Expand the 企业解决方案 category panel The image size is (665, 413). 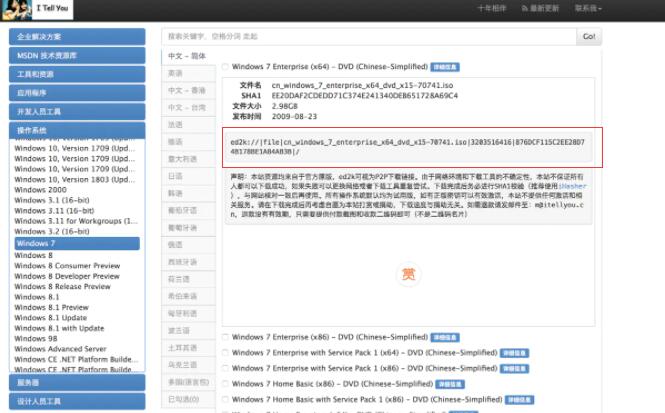pos(76,36)
